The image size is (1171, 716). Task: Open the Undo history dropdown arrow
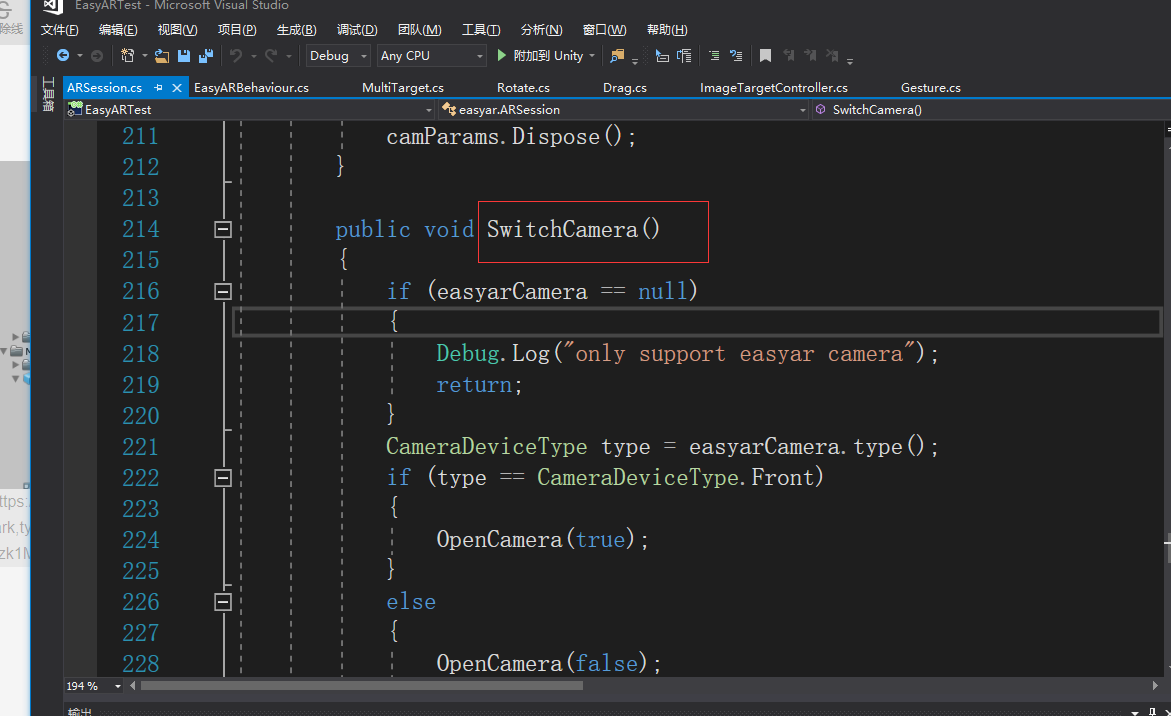pyautogui.click(x=254, y=55)
